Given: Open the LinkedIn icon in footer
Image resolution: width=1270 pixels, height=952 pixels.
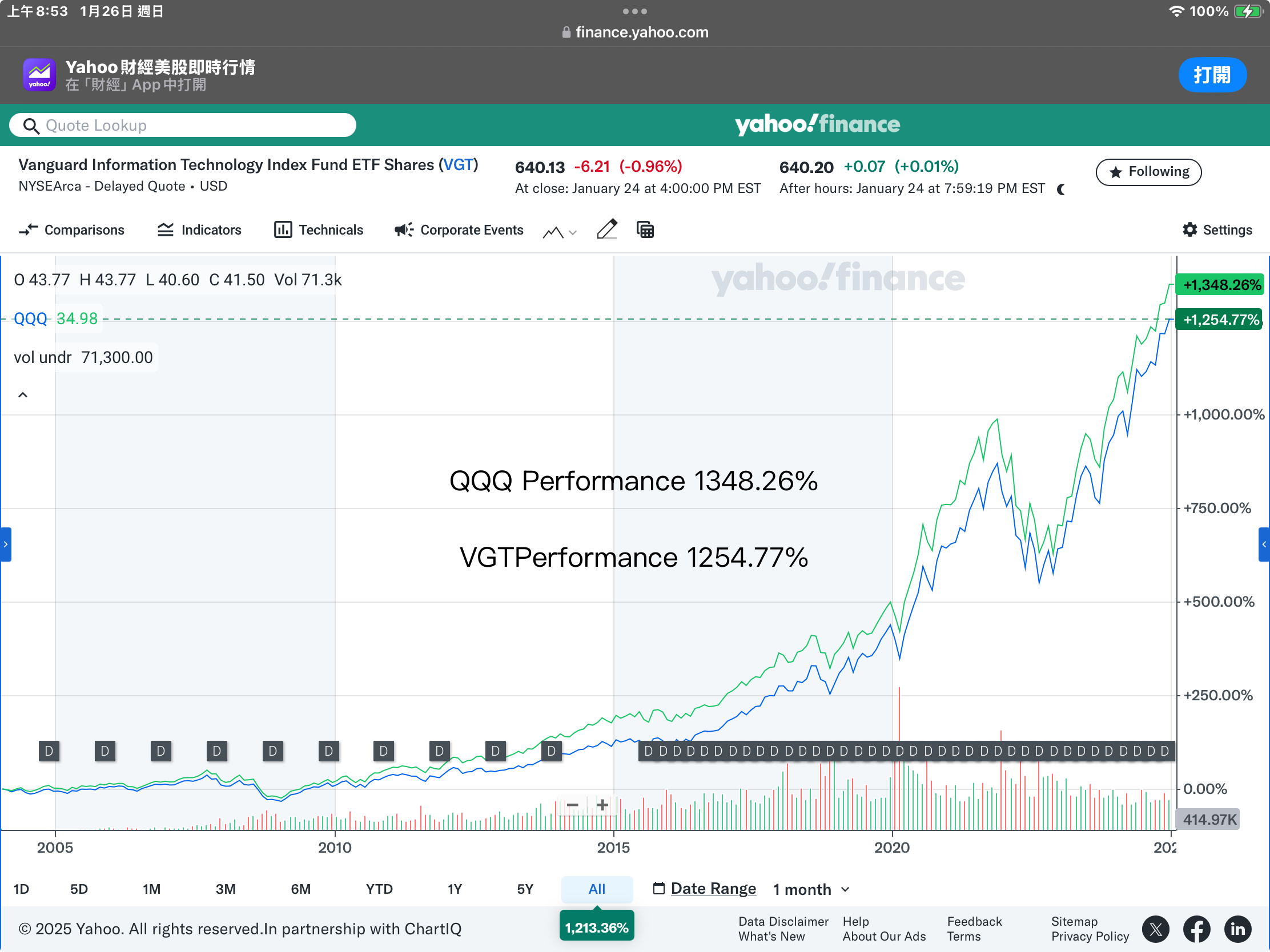Looking at the screenshot, I should click(1238, 929).
